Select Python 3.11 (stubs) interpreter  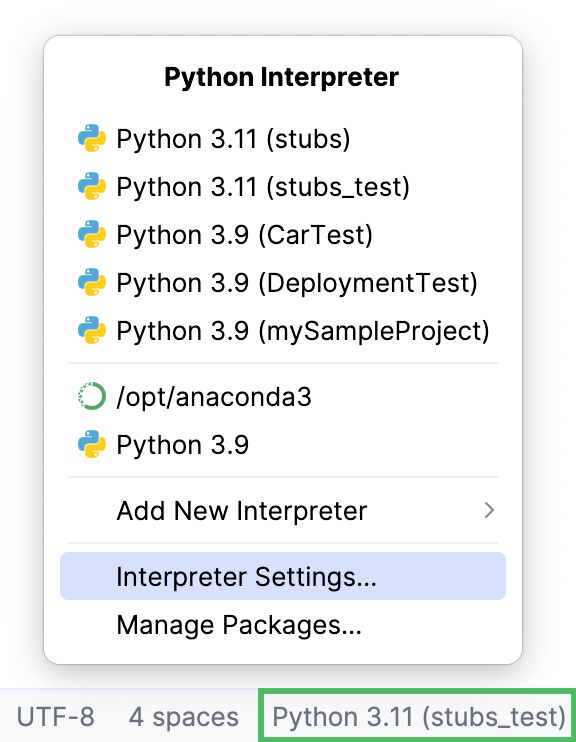[283, 138]
